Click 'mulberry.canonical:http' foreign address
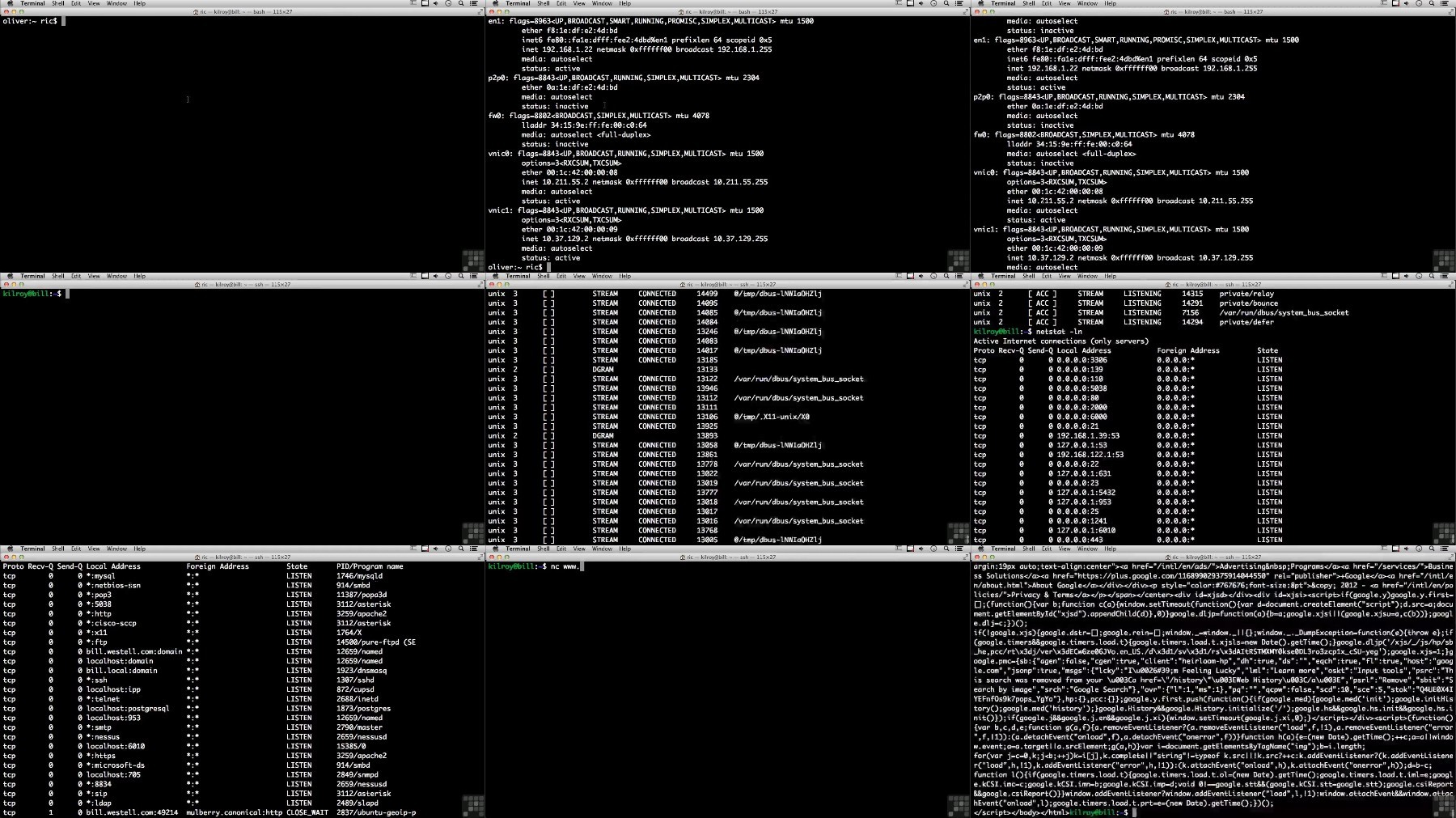This screenshot has height=818, width=1456. [x=235, y=812]
